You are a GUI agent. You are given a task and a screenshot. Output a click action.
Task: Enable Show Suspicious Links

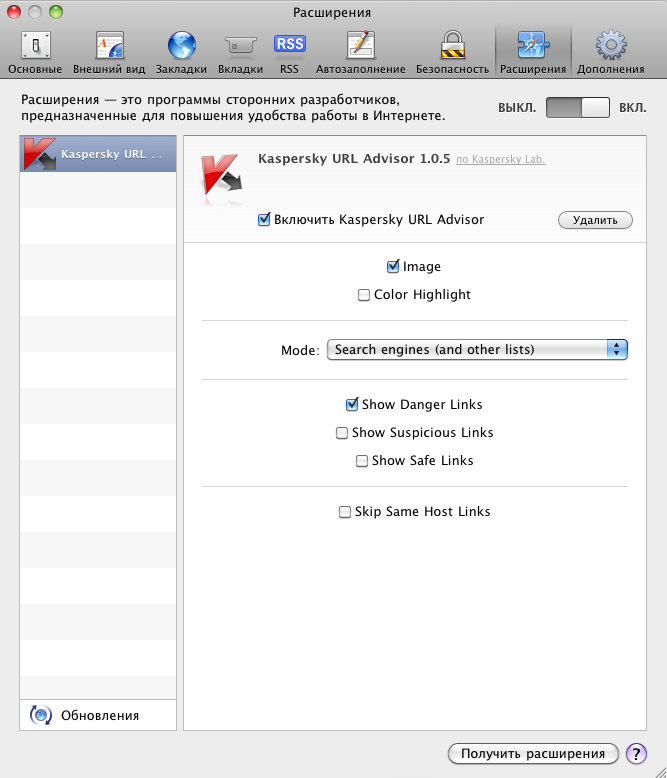pyautogui.click(x=342, y=433)
